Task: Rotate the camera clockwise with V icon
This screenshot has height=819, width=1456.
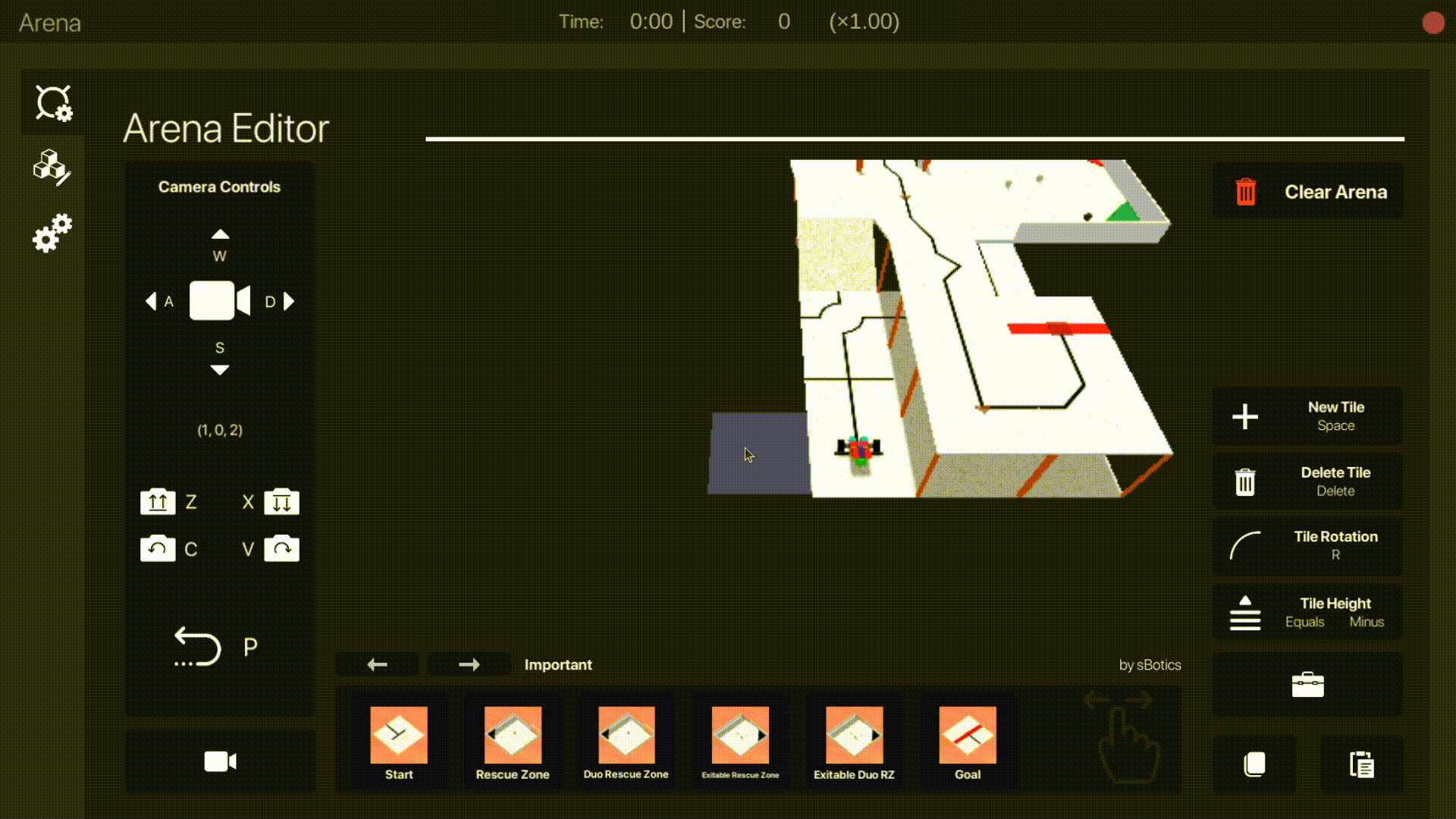Action: coord(281,548)
